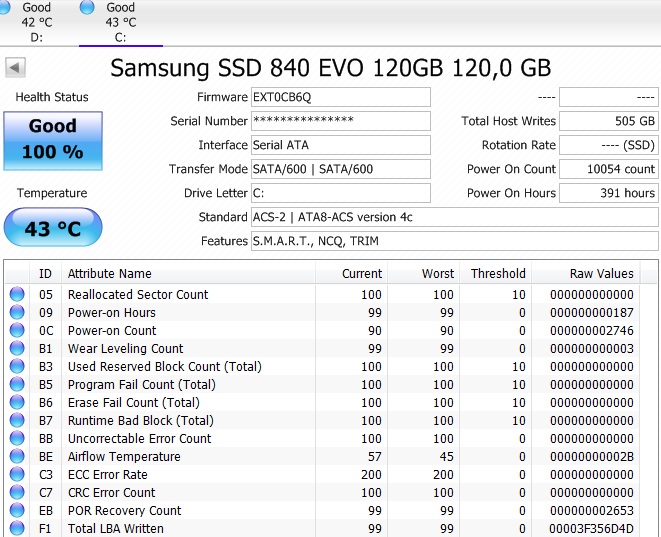
Task: Click the Firmware field EXT0CB6Q
Action: point(341,97)
